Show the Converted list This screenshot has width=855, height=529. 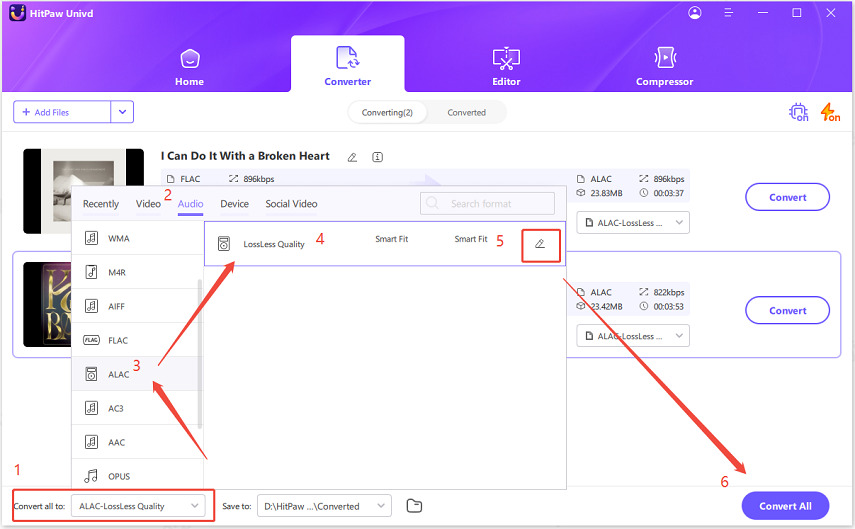466,112
